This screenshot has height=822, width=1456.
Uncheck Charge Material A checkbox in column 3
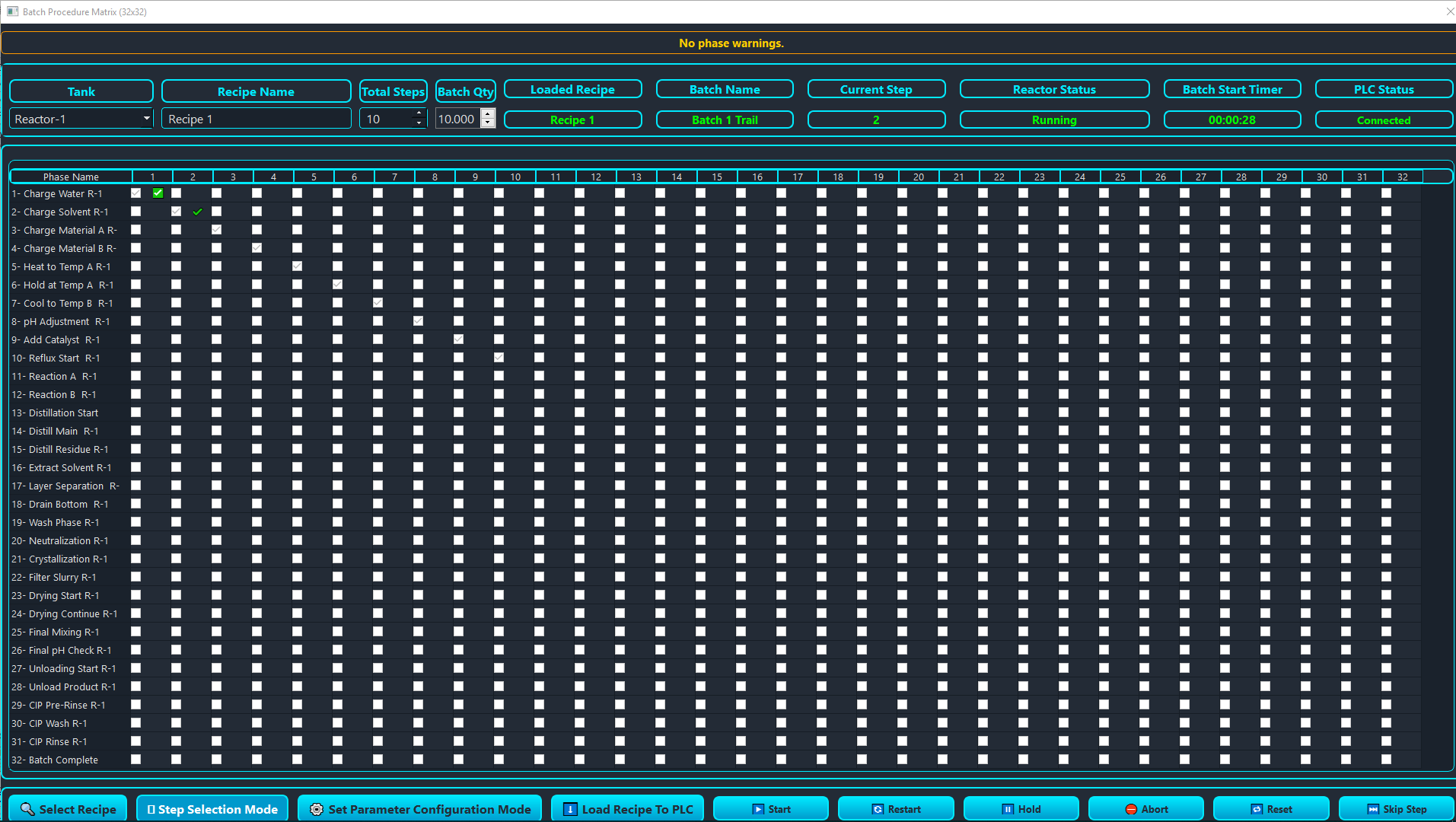216,230
